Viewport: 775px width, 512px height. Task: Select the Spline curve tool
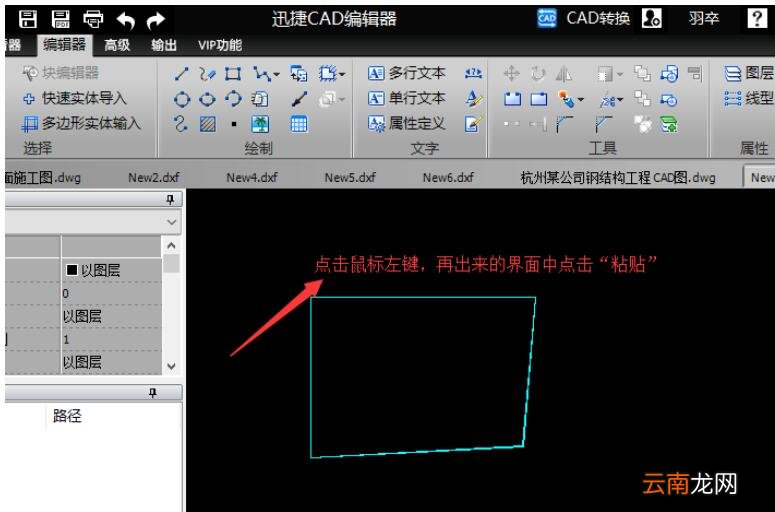coord(181,124)
